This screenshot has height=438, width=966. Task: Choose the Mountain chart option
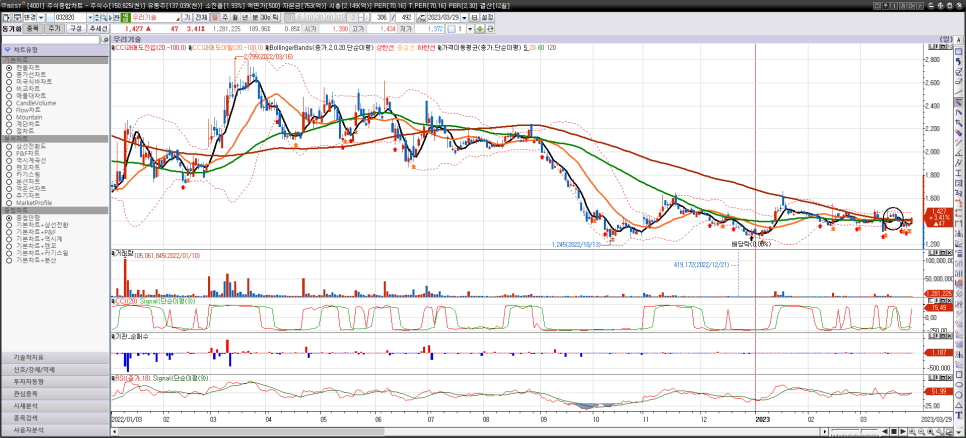pos(29,117)
